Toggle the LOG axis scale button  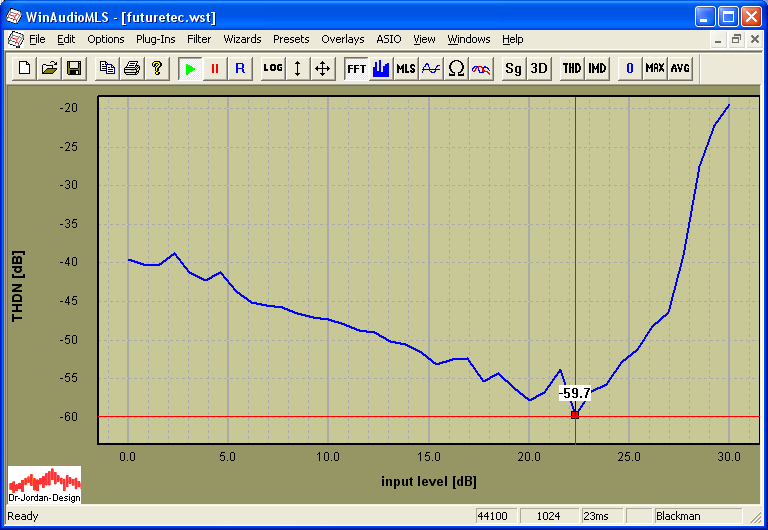coord(273,68)
